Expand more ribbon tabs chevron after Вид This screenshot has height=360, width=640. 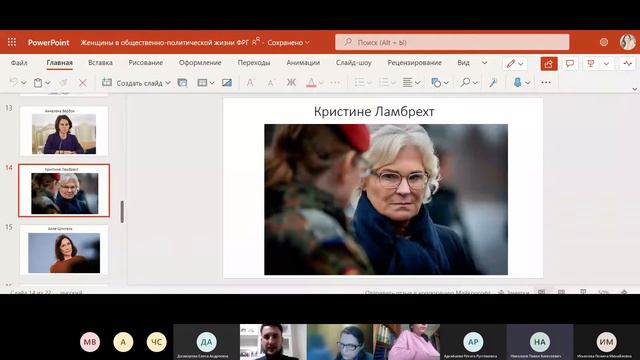[484, 63]
